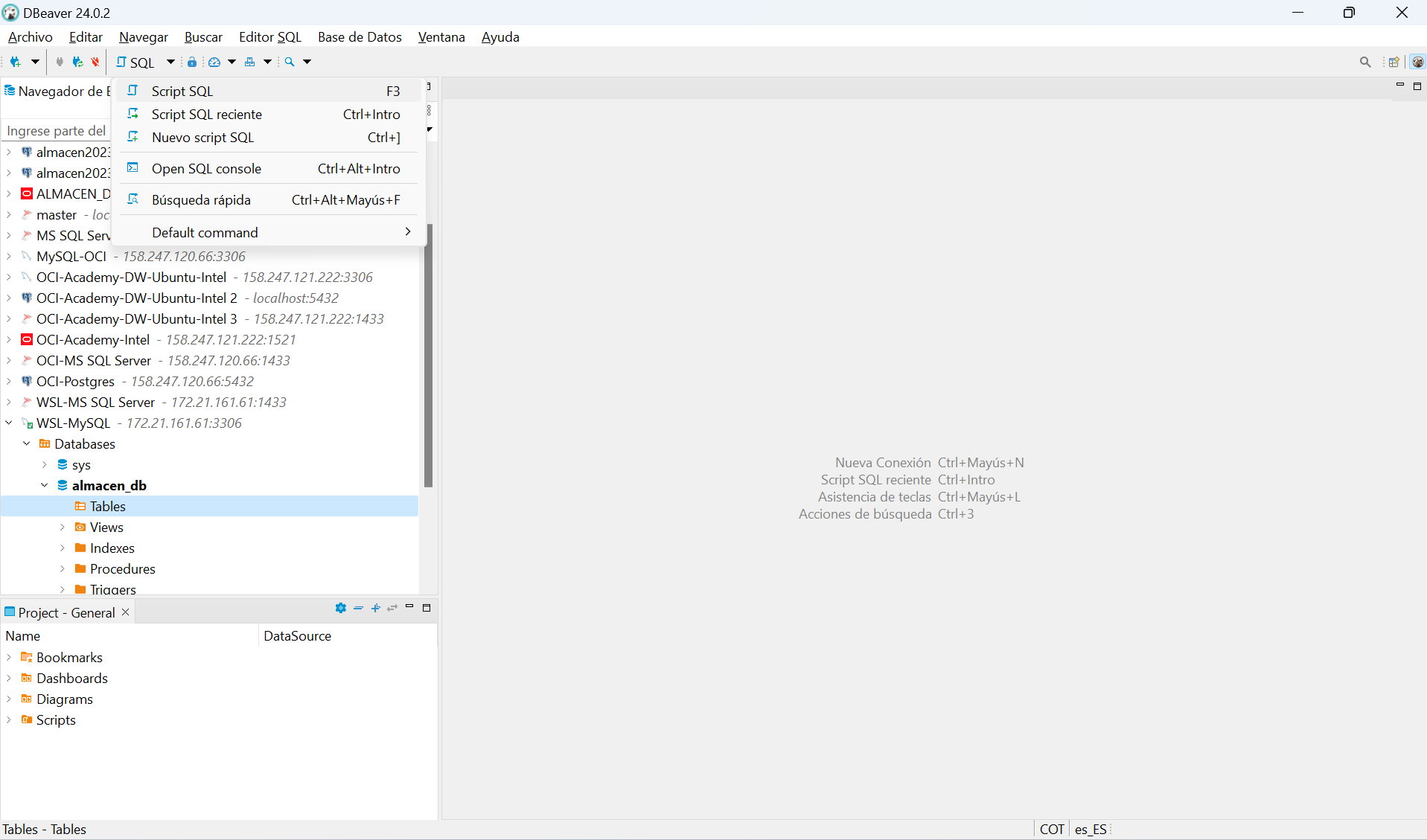Image resolution: width=1427 pixels, height=840 pixels.
Task: Expand the Bookmarks project folder
Action: click(9, 657)
